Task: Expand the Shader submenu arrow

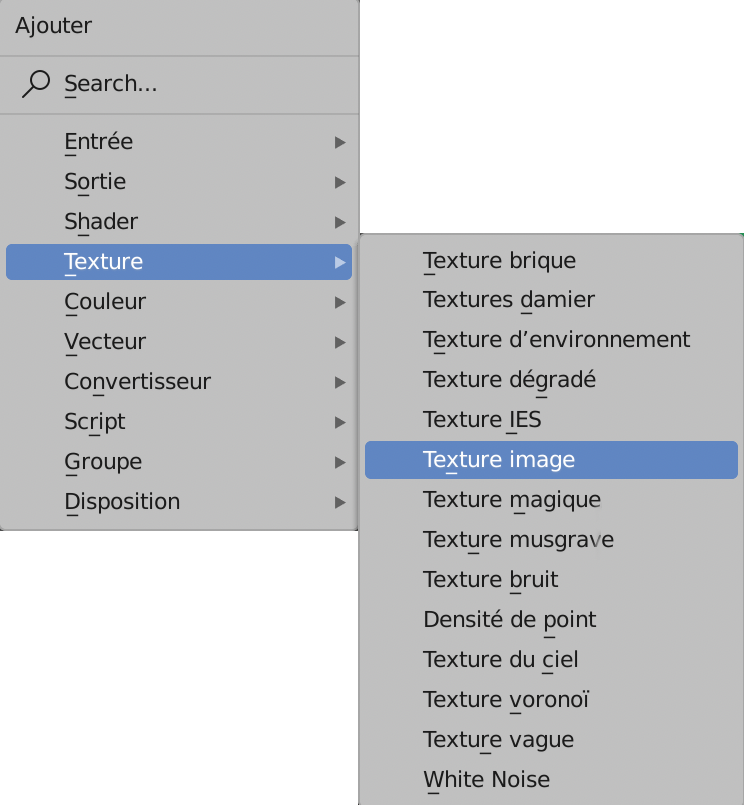Action: pos(340,222)
